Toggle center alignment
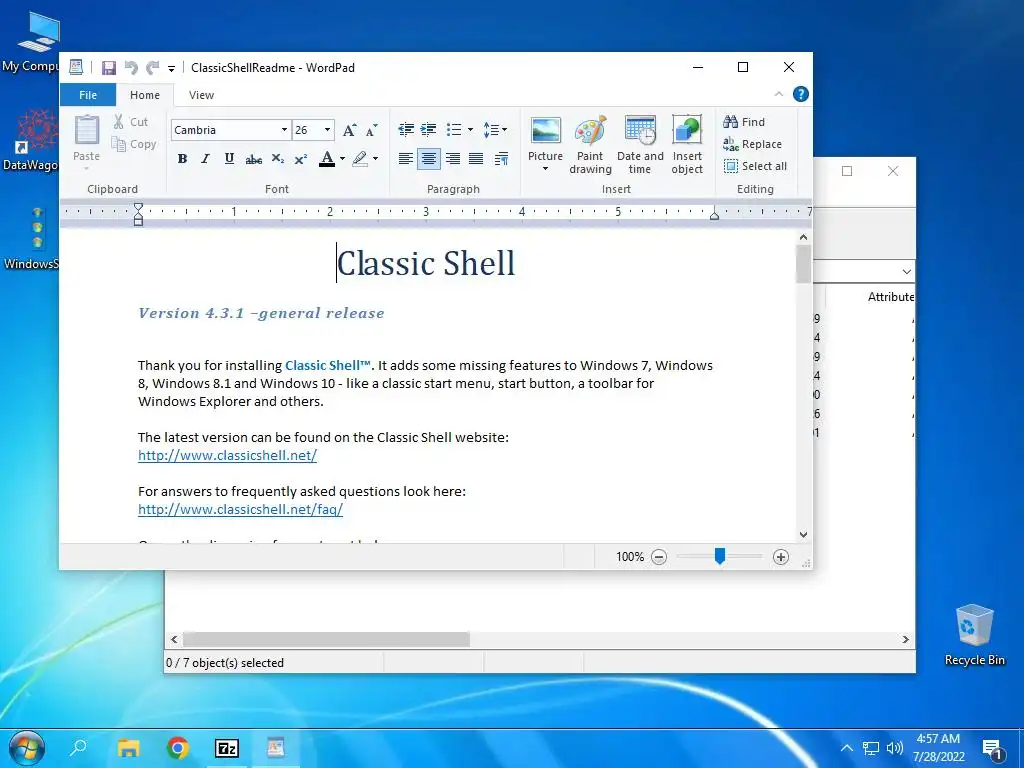1024x768 pixels. 429,159
